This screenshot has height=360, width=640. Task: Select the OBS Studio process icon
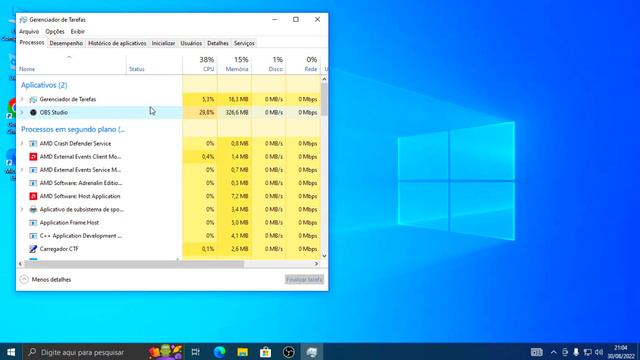pyautogui.click(x=33, y=112)
